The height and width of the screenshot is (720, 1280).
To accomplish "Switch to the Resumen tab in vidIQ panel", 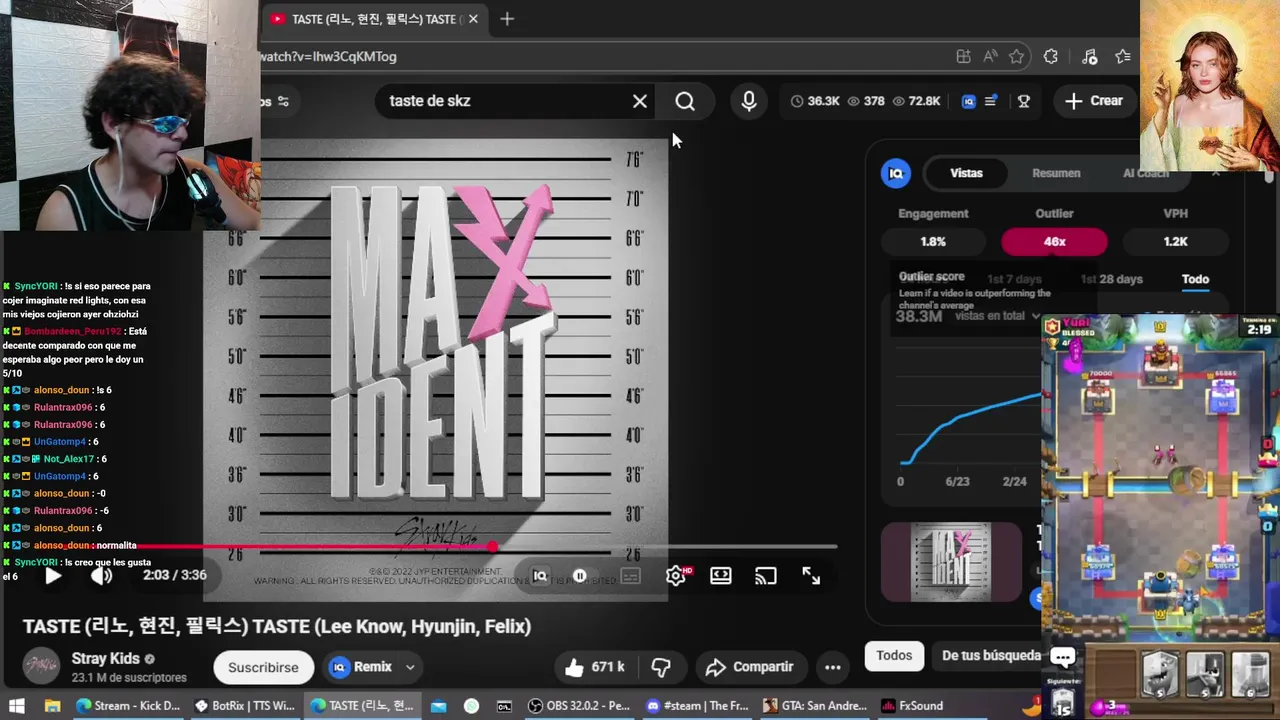I will [x=1056, y=173].
